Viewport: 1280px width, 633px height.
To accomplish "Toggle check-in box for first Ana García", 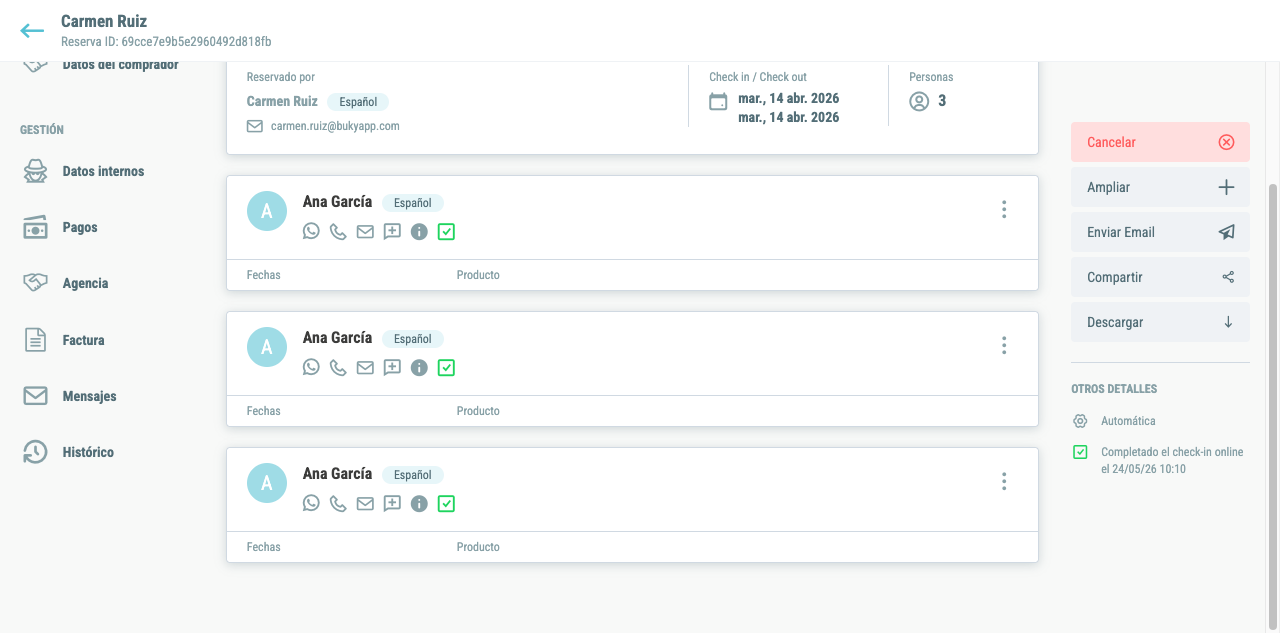I will pos(446,231).
